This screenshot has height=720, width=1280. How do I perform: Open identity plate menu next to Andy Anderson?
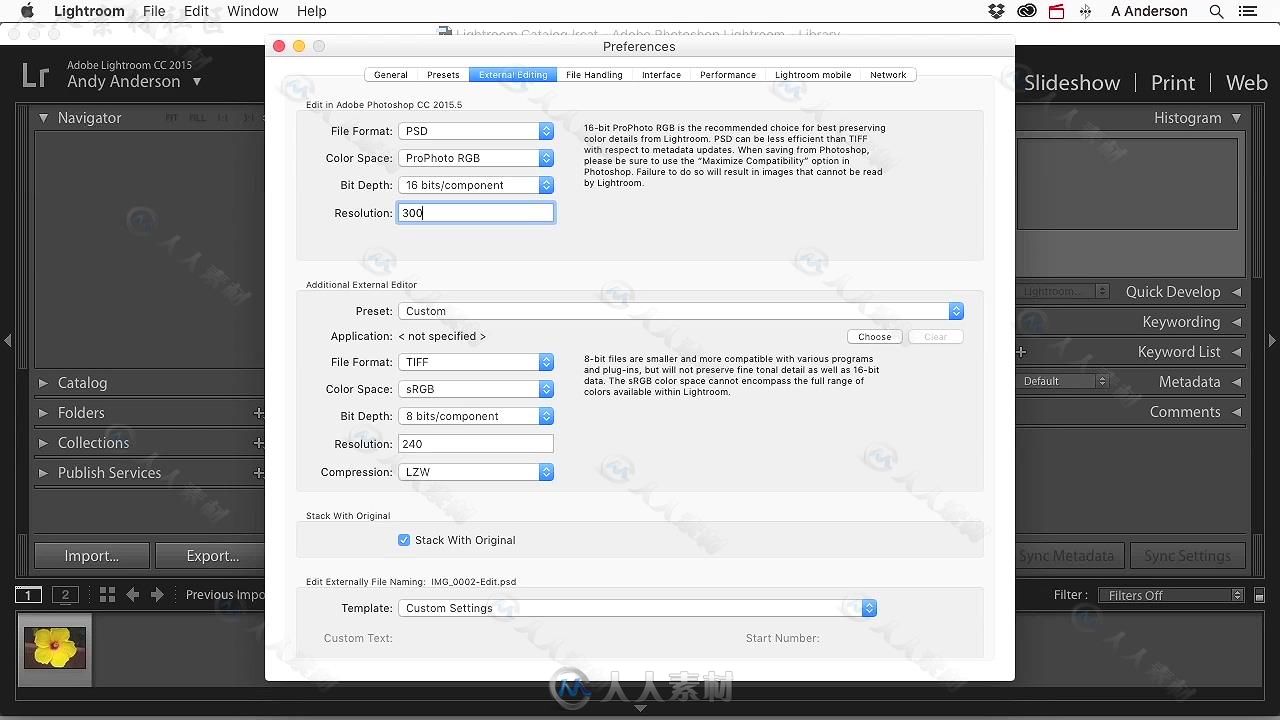coord(197,82)
